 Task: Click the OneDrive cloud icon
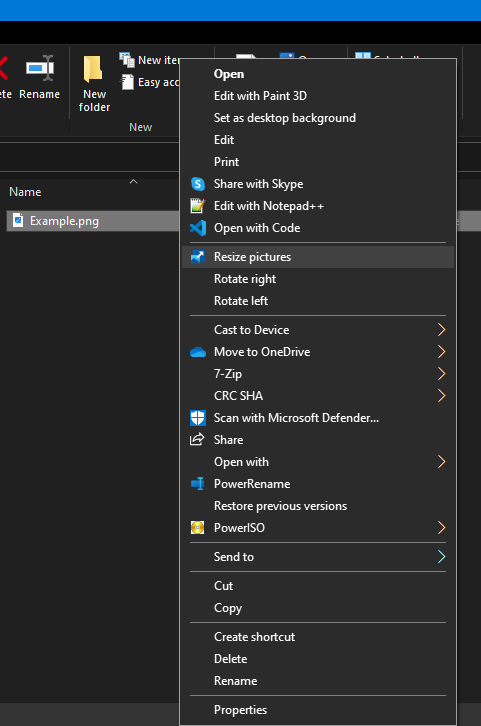(x=198, y=352)
